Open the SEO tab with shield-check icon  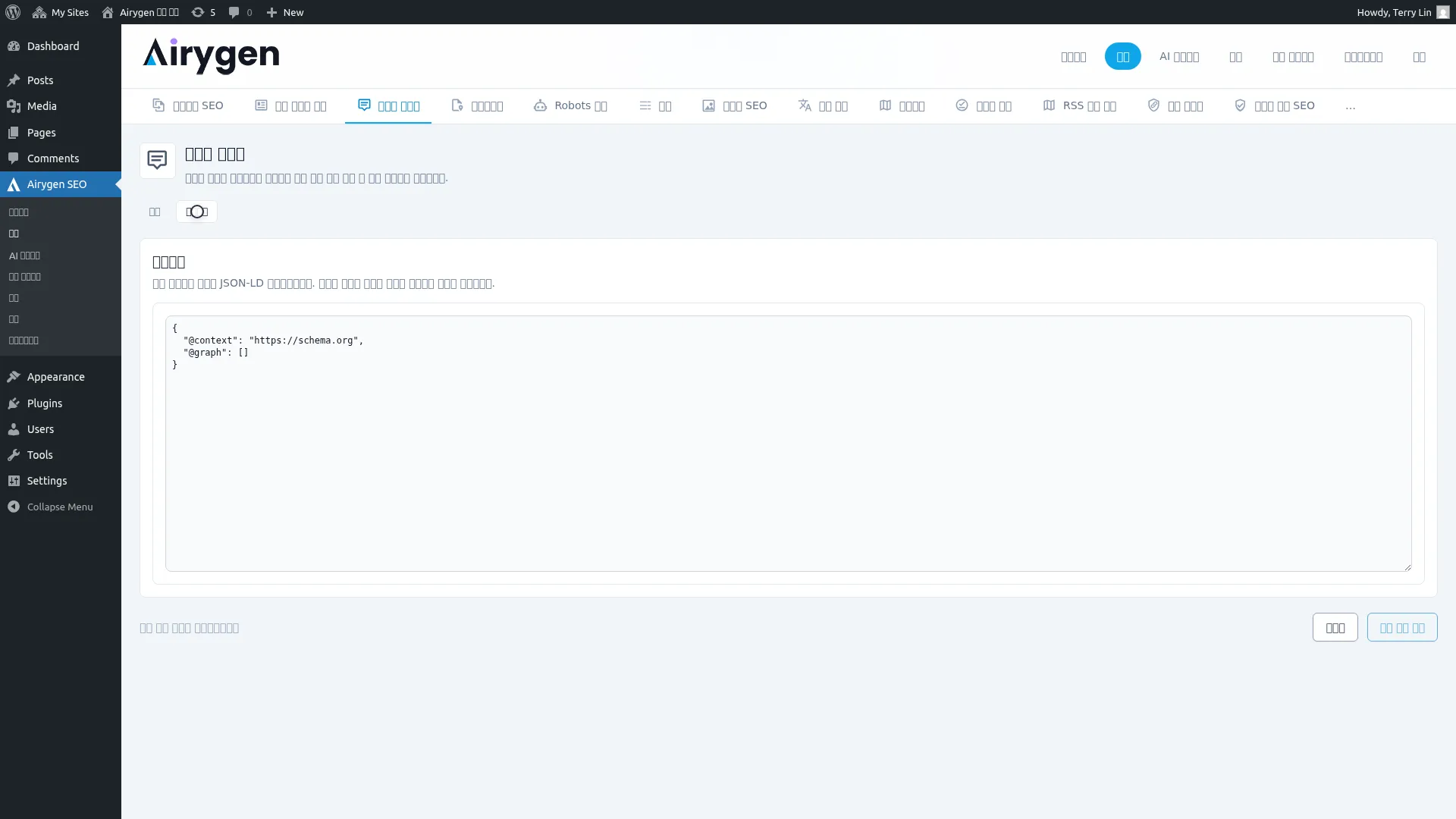pos(1275,106)
